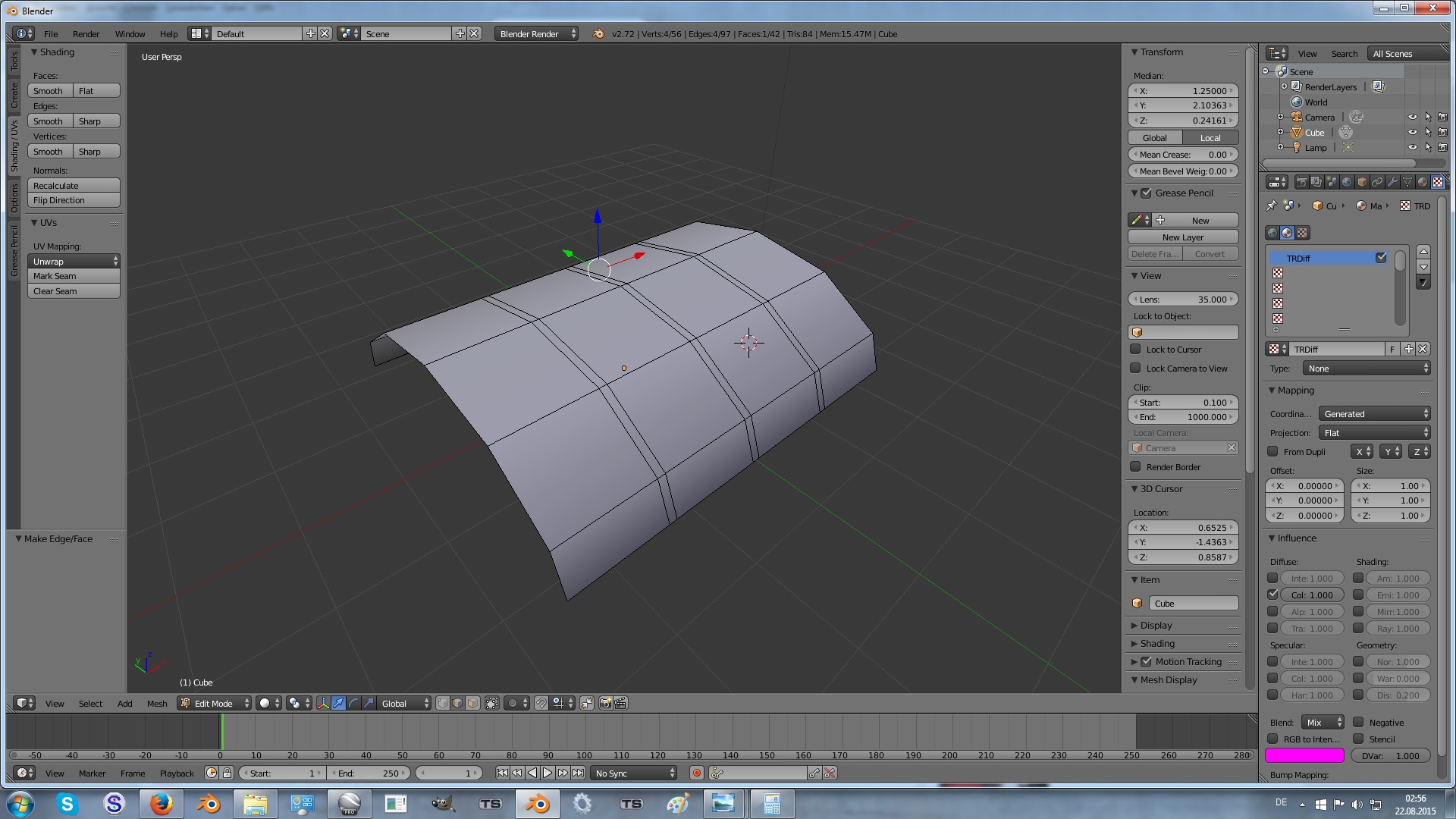Click the snap magnet icon
The image size is (1456, 819).
541,703
